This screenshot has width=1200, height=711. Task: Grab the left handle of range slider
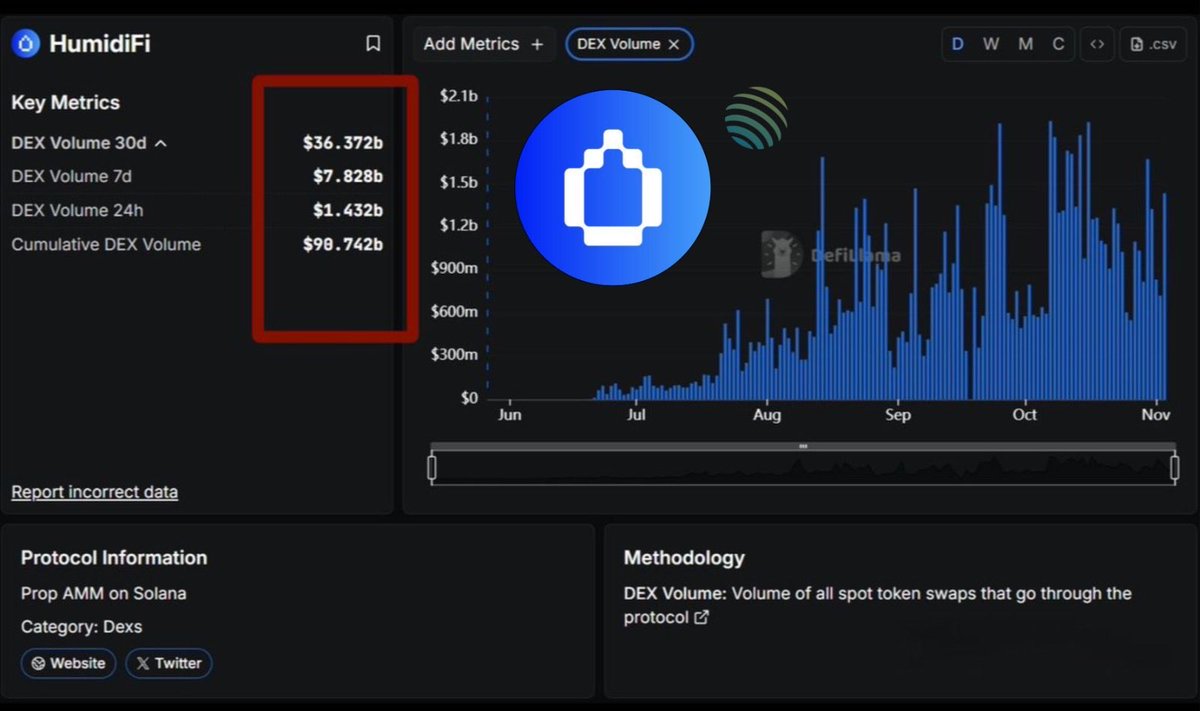coord(432,468)
